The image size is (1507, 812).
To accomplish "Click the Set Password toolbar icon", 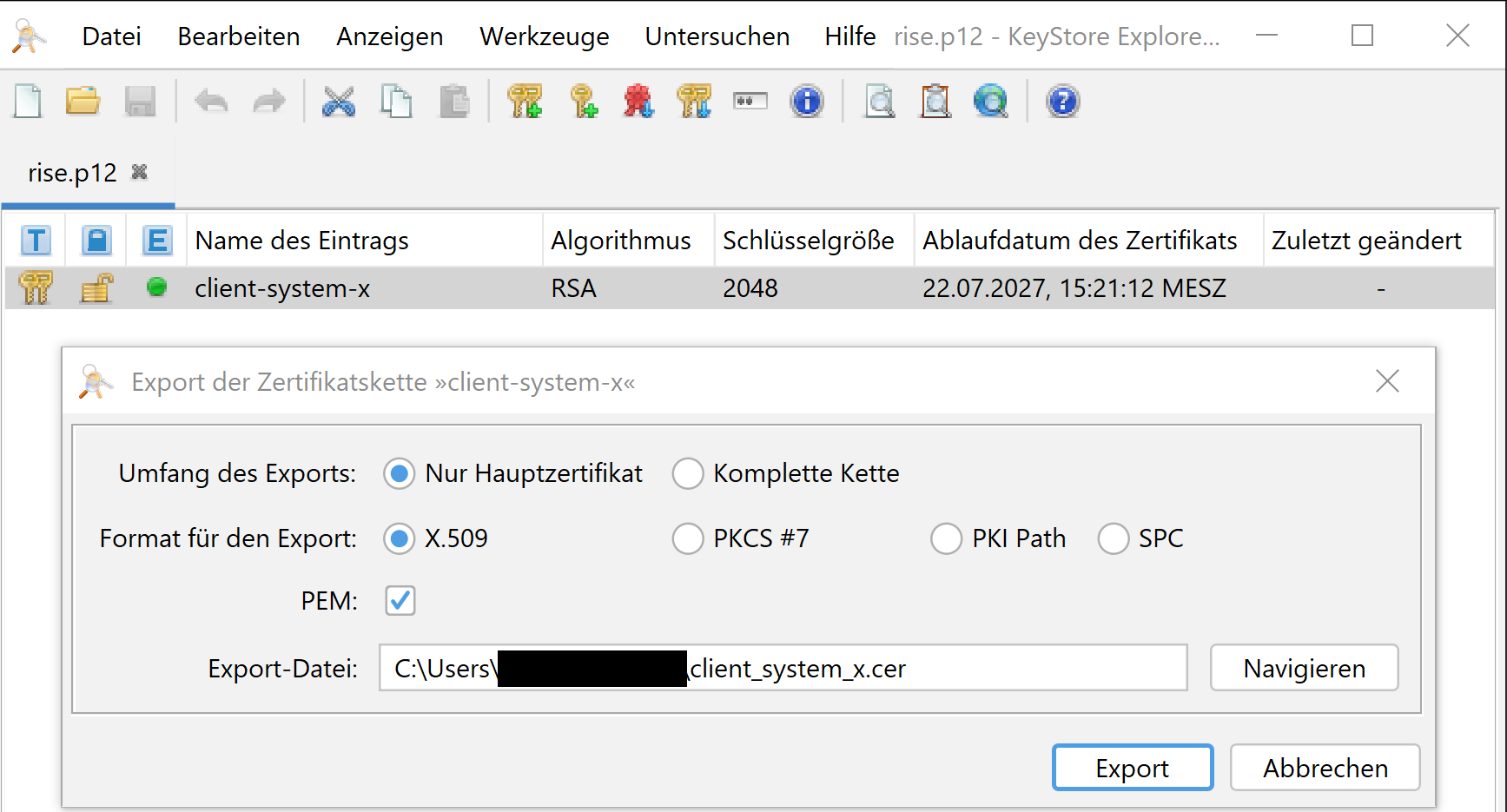I will click(750, 102).
